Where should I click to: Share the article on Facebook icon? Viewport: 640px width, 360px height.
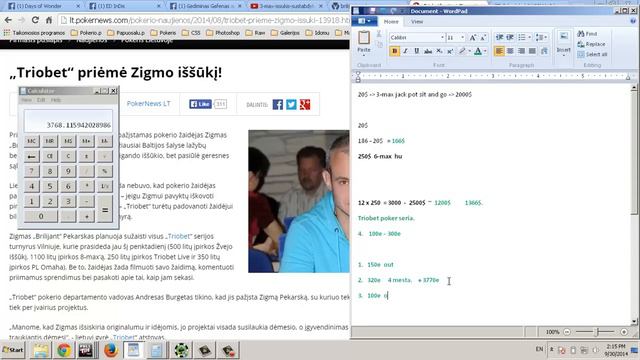tap(278, 104)
